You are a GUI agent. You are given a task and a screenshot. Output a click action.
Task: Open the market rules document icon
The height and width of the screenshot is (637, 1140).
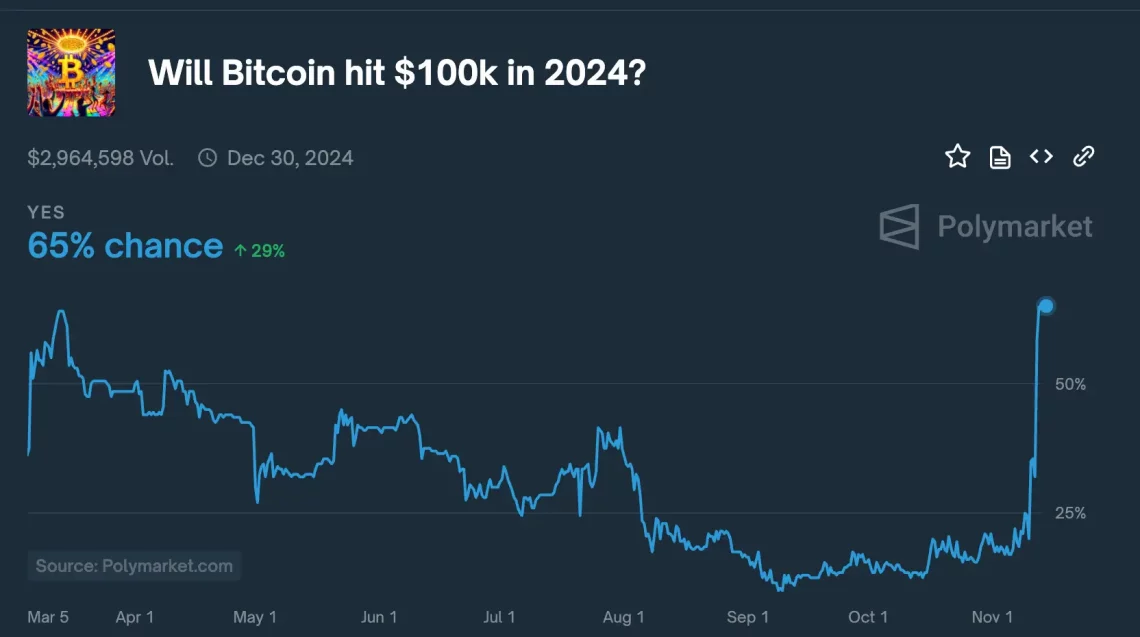click(1000, 157)
